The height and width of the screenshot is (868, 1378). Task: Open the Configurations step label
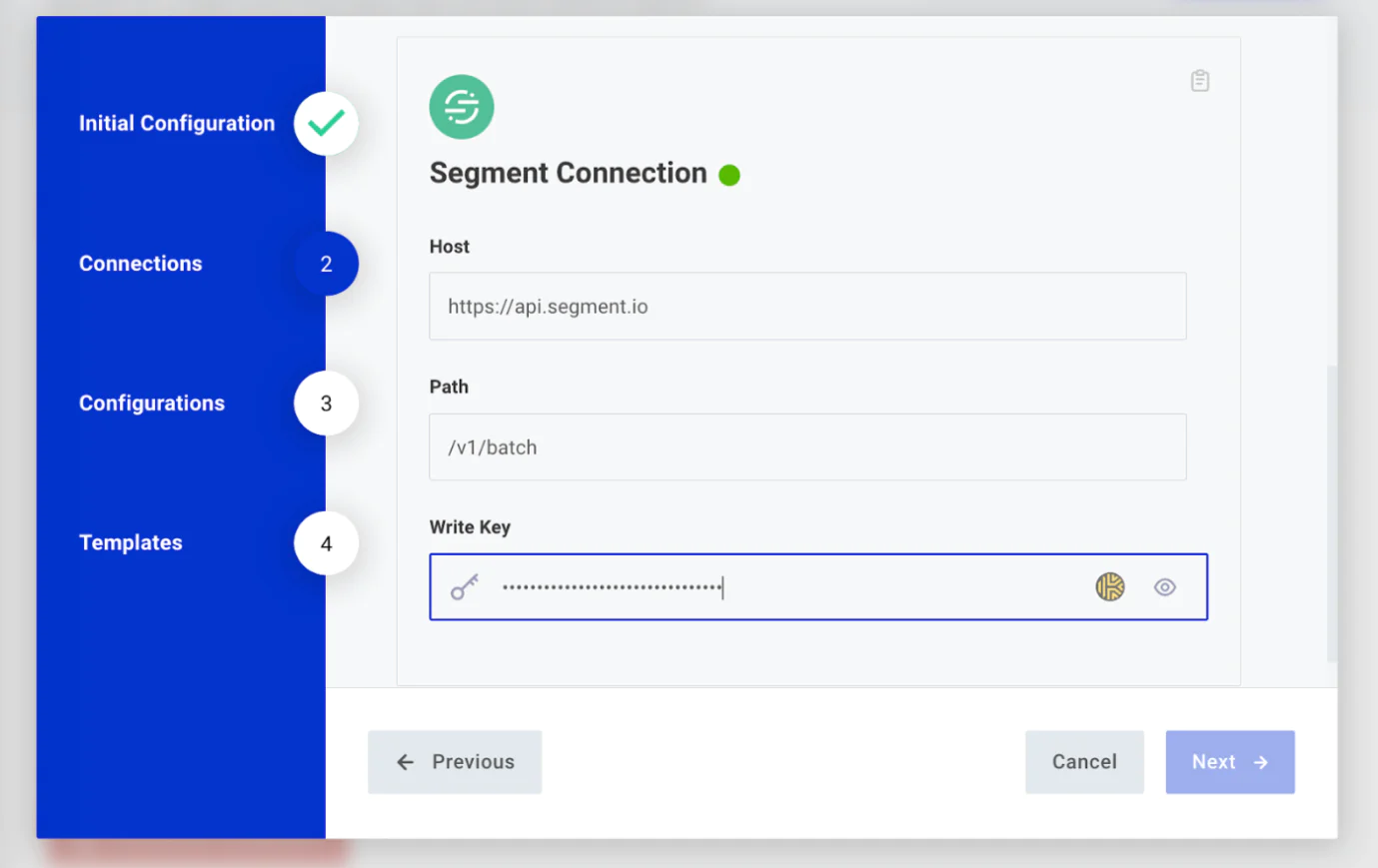[151, 403]
